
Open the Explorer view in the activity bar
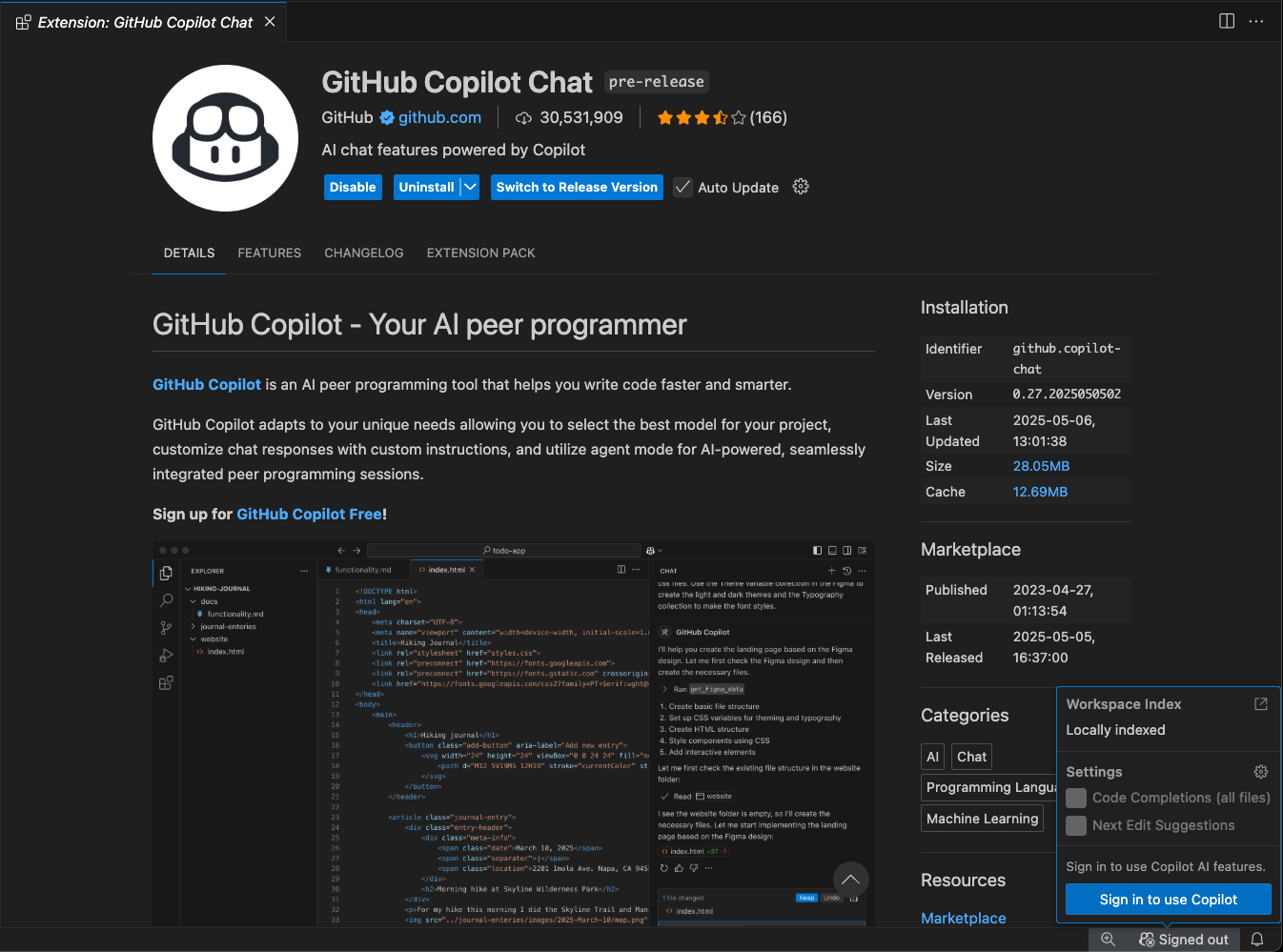[x=167, y=573]
